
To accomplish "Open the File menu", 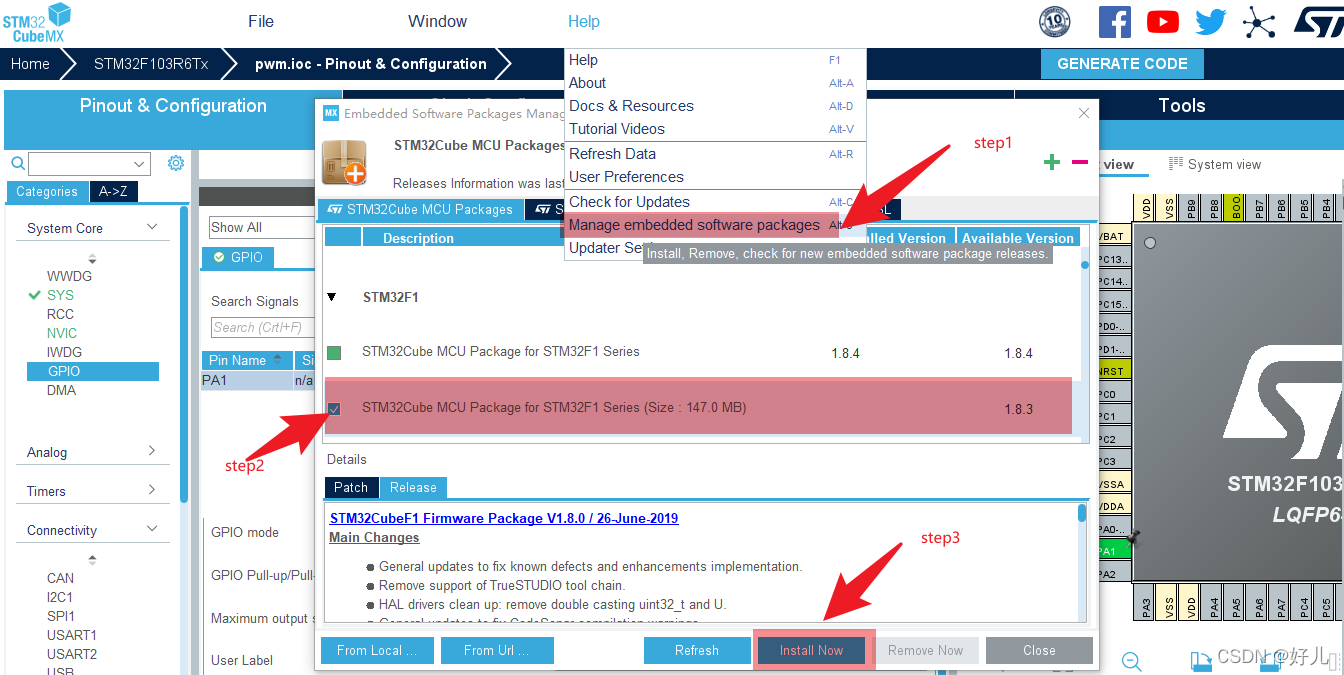I will click(x=261, y=21).
